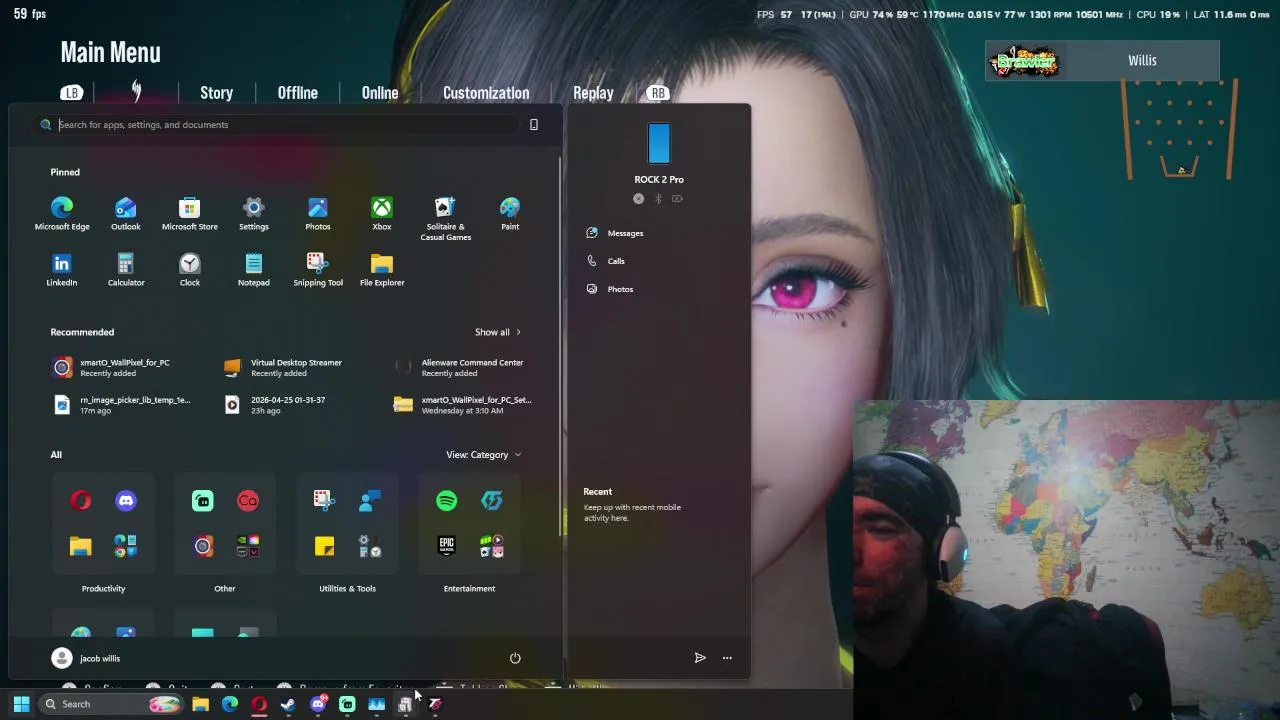Open the Microsoft Store pinned app
This screenshot has height=720, width=1280.
190,214
